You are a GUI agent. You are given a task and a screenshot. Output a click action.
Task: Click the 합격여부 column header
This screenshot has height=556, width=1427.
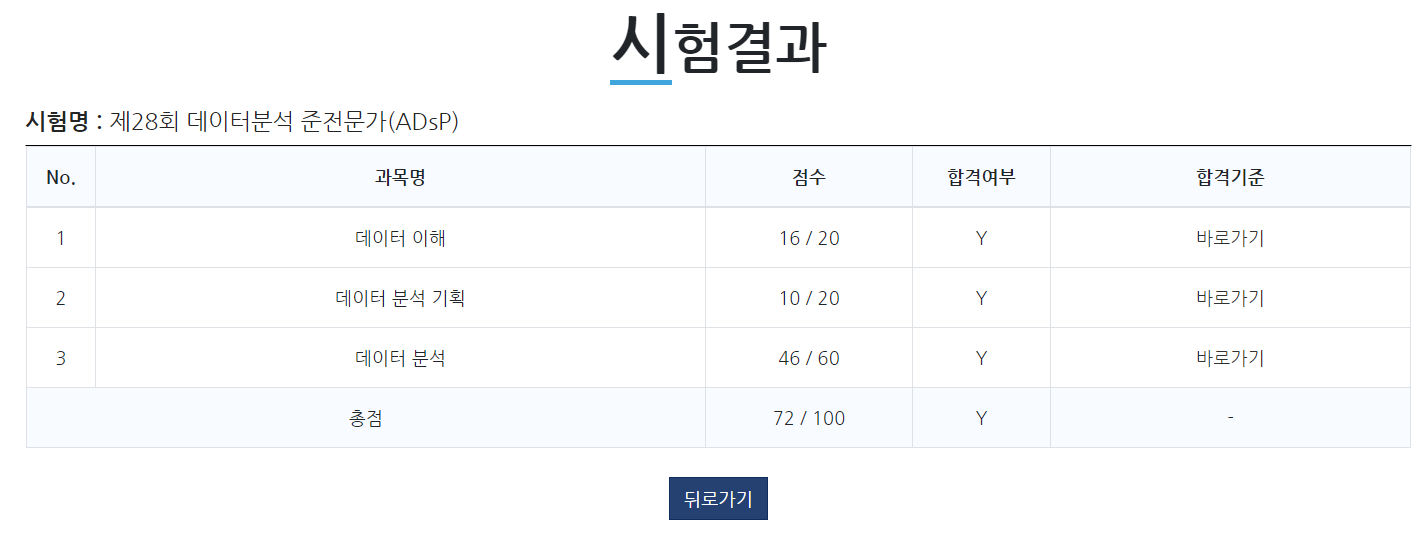[981, 178]
